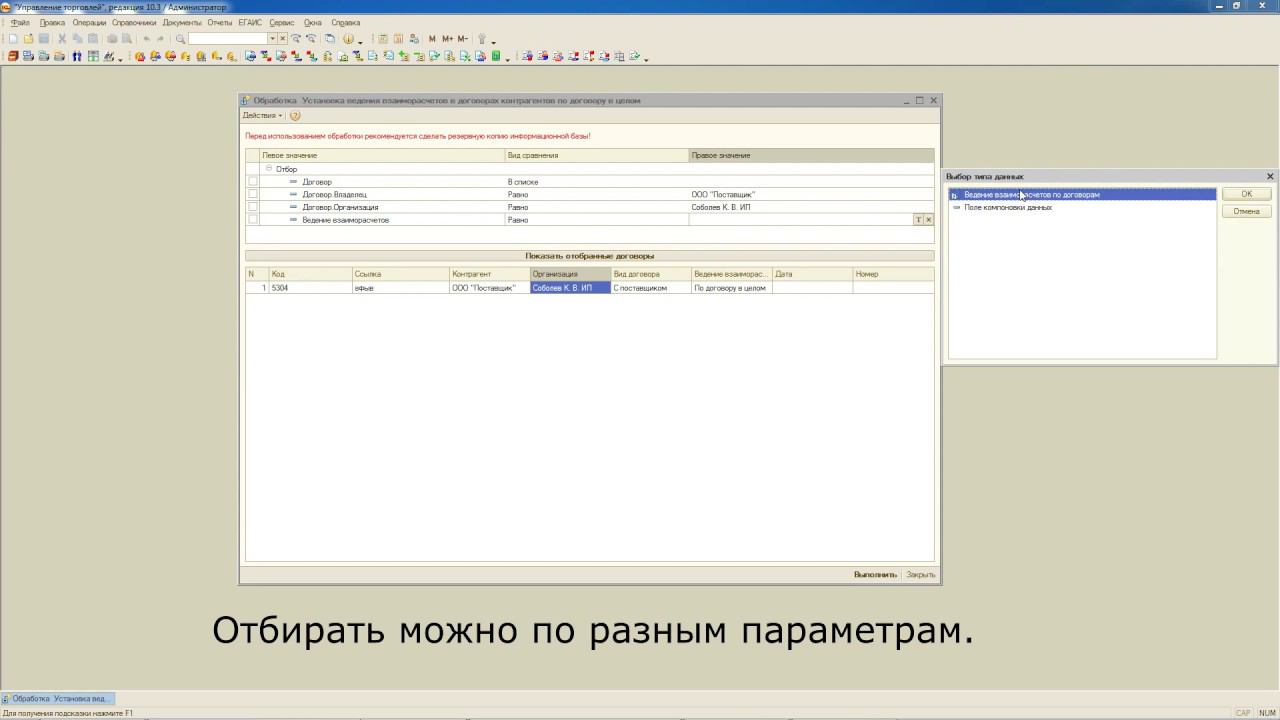Screen dimensions: 1280x720
Task: Click into the toolbar search input field
Action: (228, 39)
